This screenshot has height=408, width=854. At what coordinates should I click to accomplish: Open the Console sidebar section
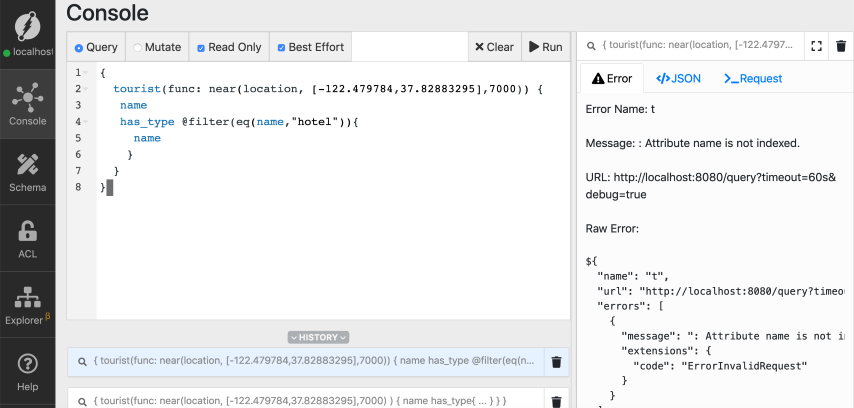click(x=28, y=104)
